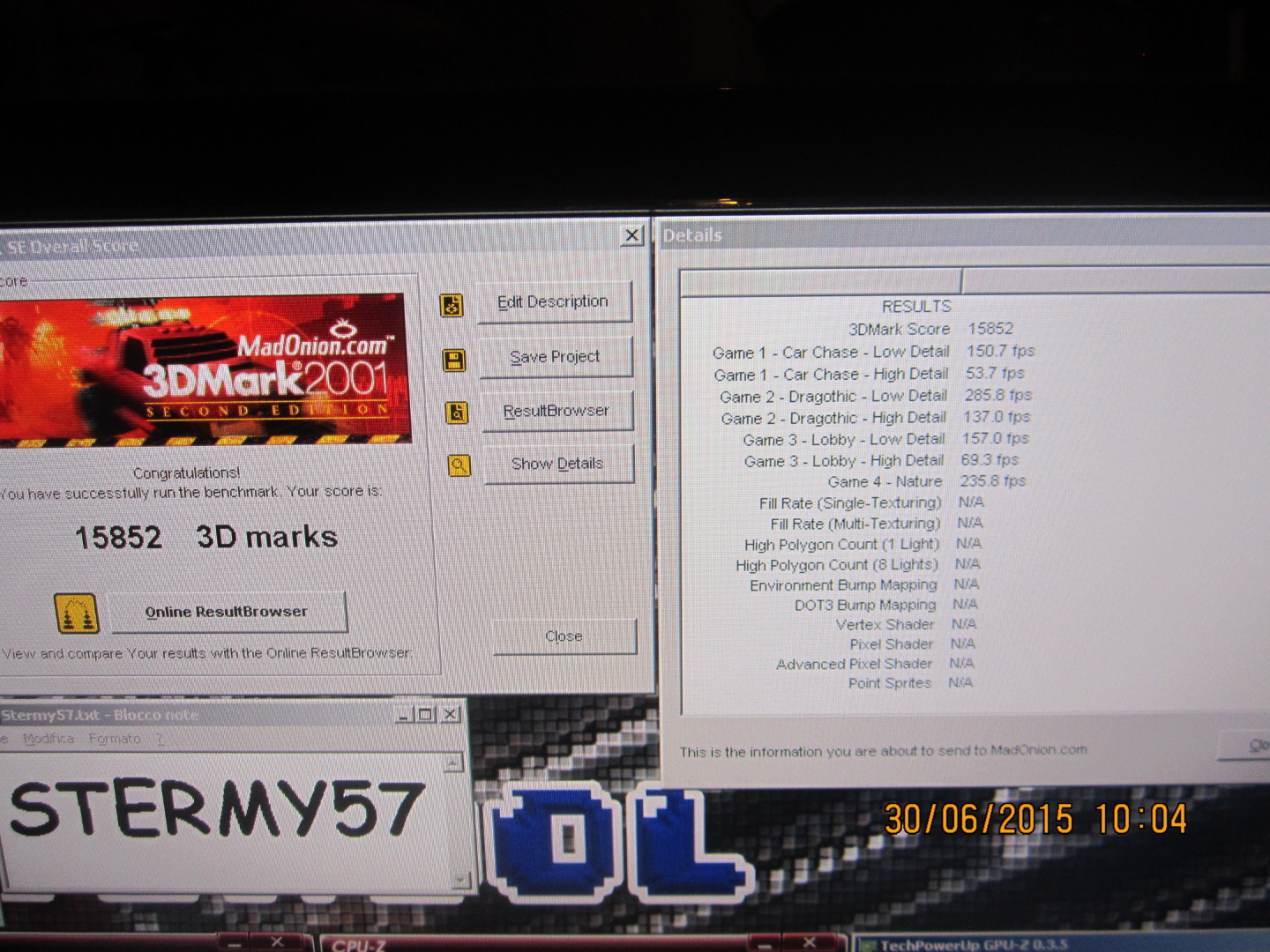The width and height of the screenshot is (1270, 952).
Task: Close the Stermy57.txt Blocco note window
Action: (x=450, y=714)
